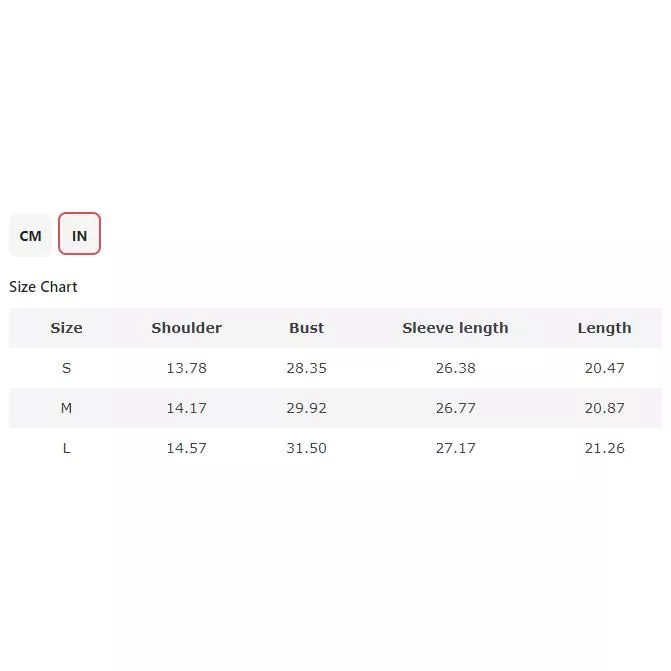Select the L size row label

coord(66,448)
